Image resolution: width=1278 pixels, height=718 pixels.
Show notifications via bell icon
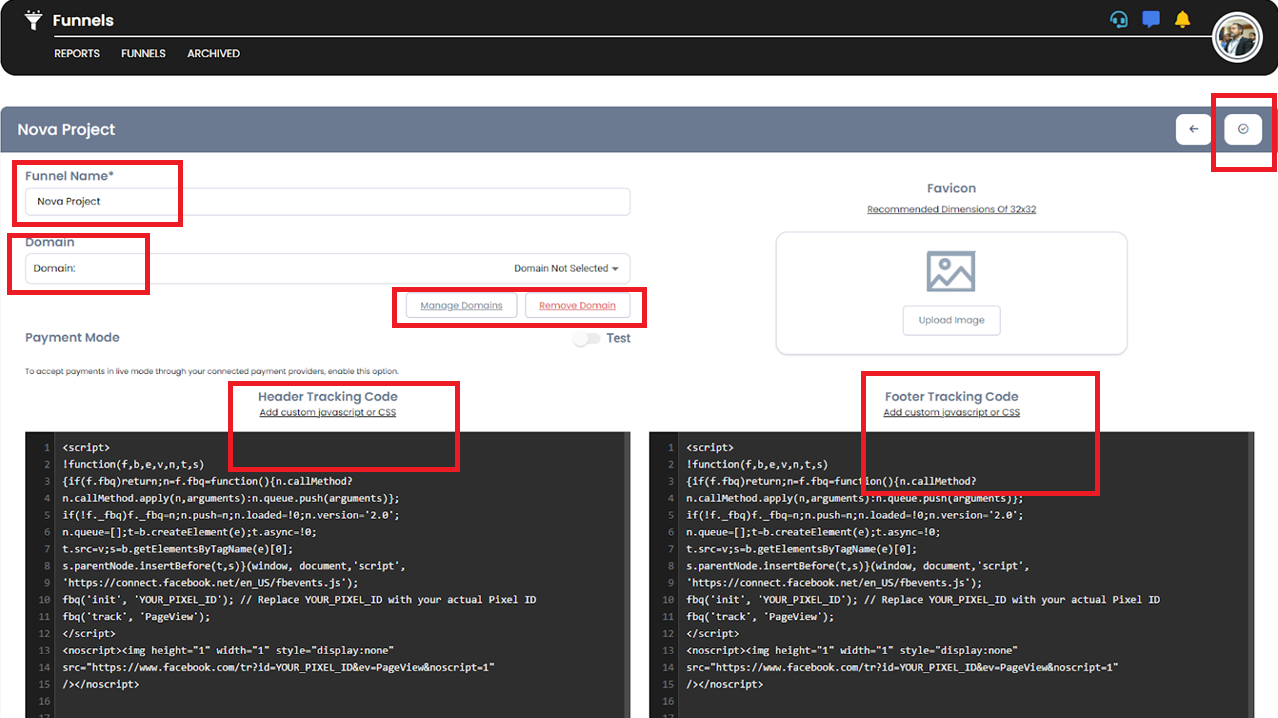(x=1183, y=20)
